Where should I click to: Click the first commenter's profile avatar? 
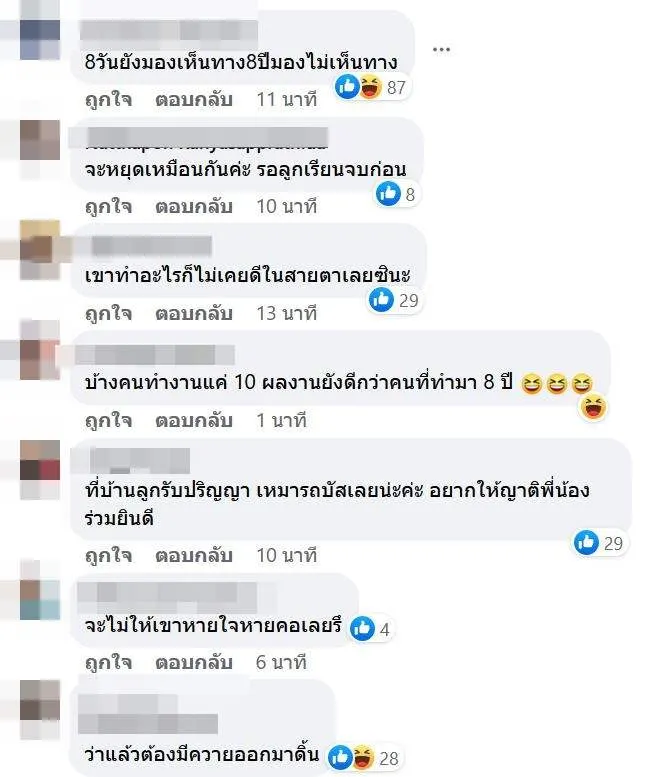[40, 40]
